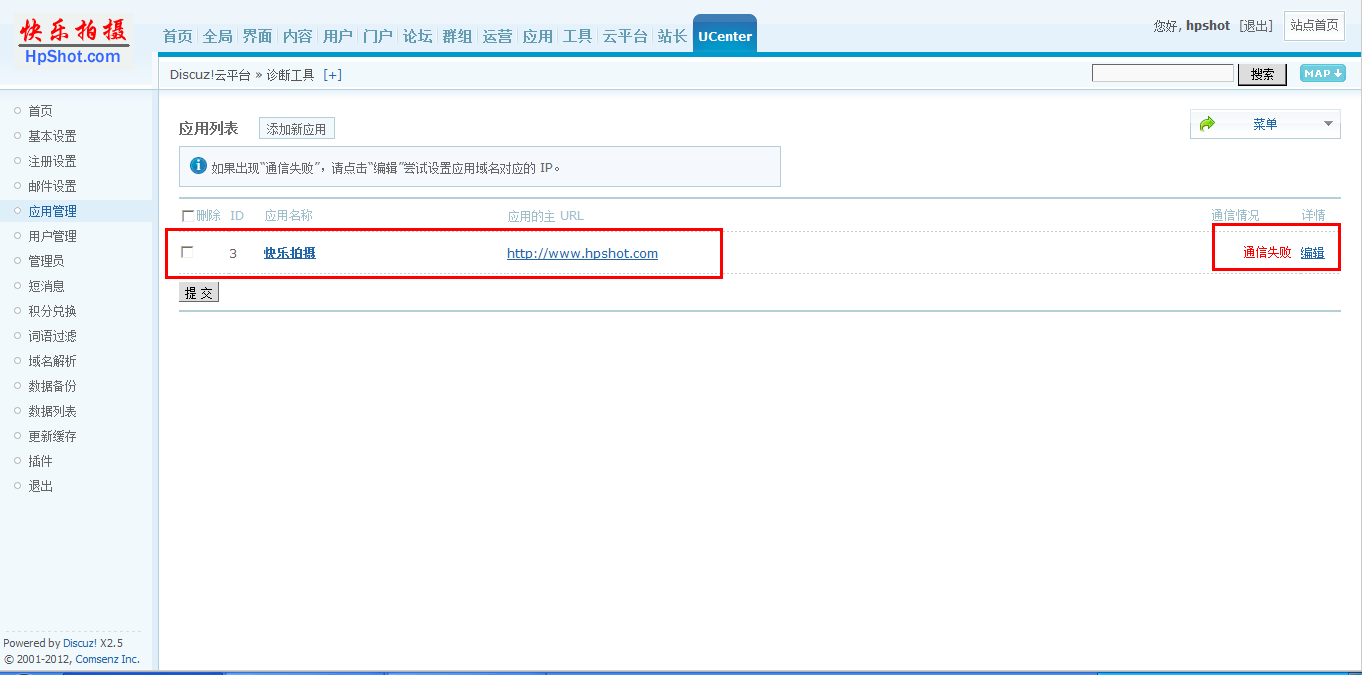The width and height of the screenshot is (1362, 675).
Task: Select the UCenter tab
Action: (x=725, y=35)
